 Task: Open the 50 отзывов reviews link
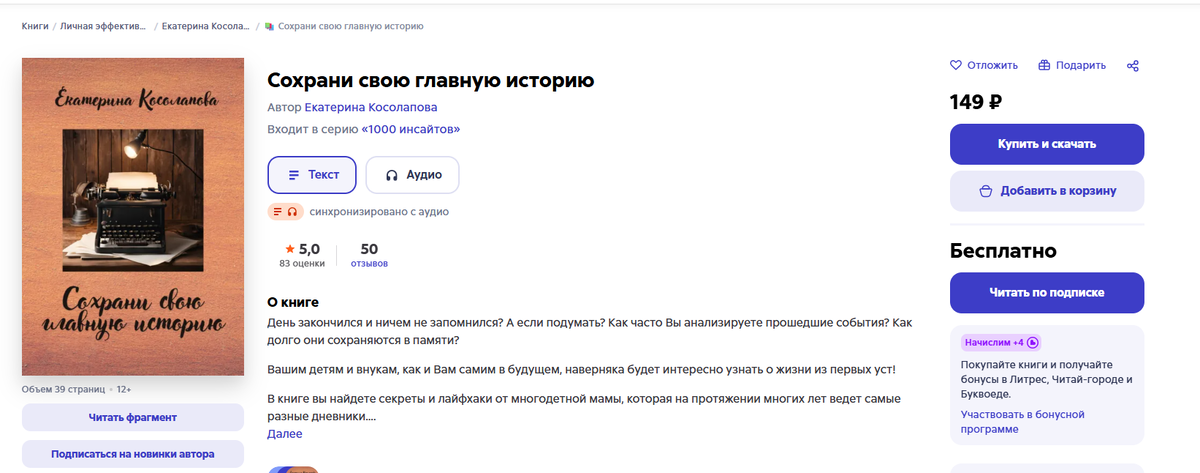[x=369, y=255]
